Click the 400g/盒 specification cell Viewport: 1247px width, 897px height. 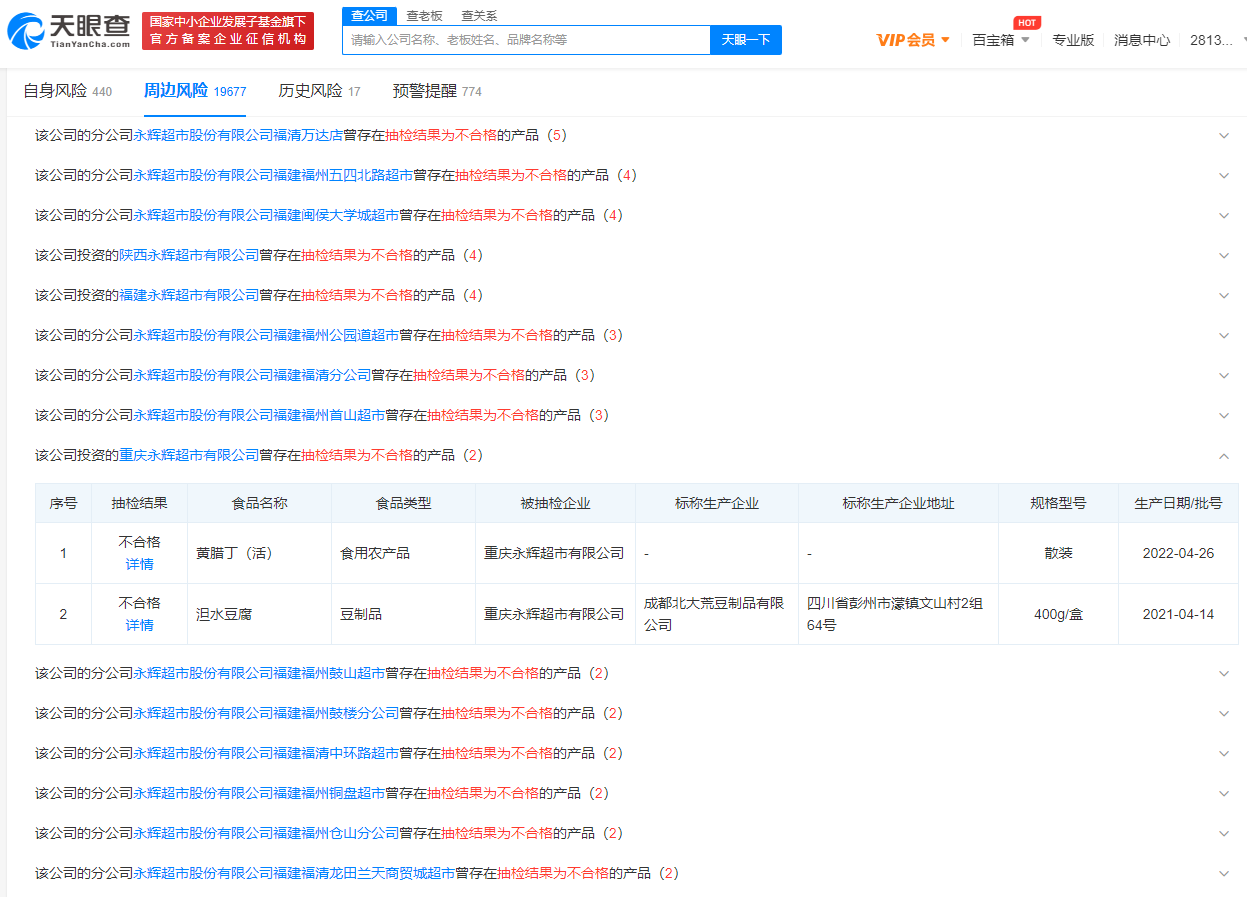pos(1058,614)
